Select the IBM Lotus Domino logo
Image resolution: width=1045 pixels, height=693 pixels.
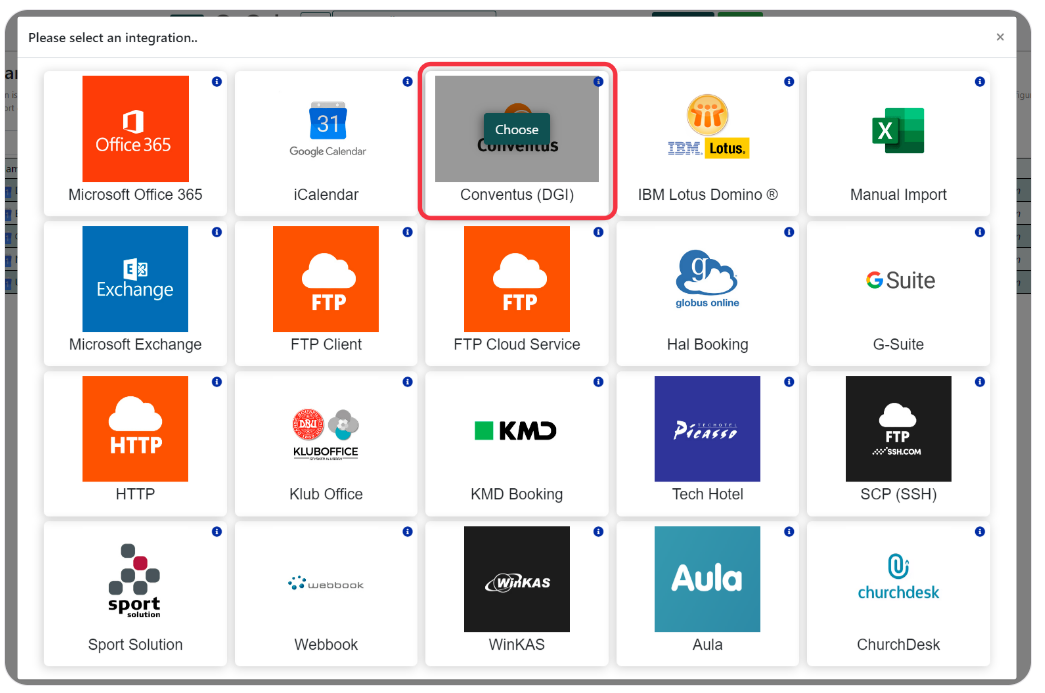(708, 129)
